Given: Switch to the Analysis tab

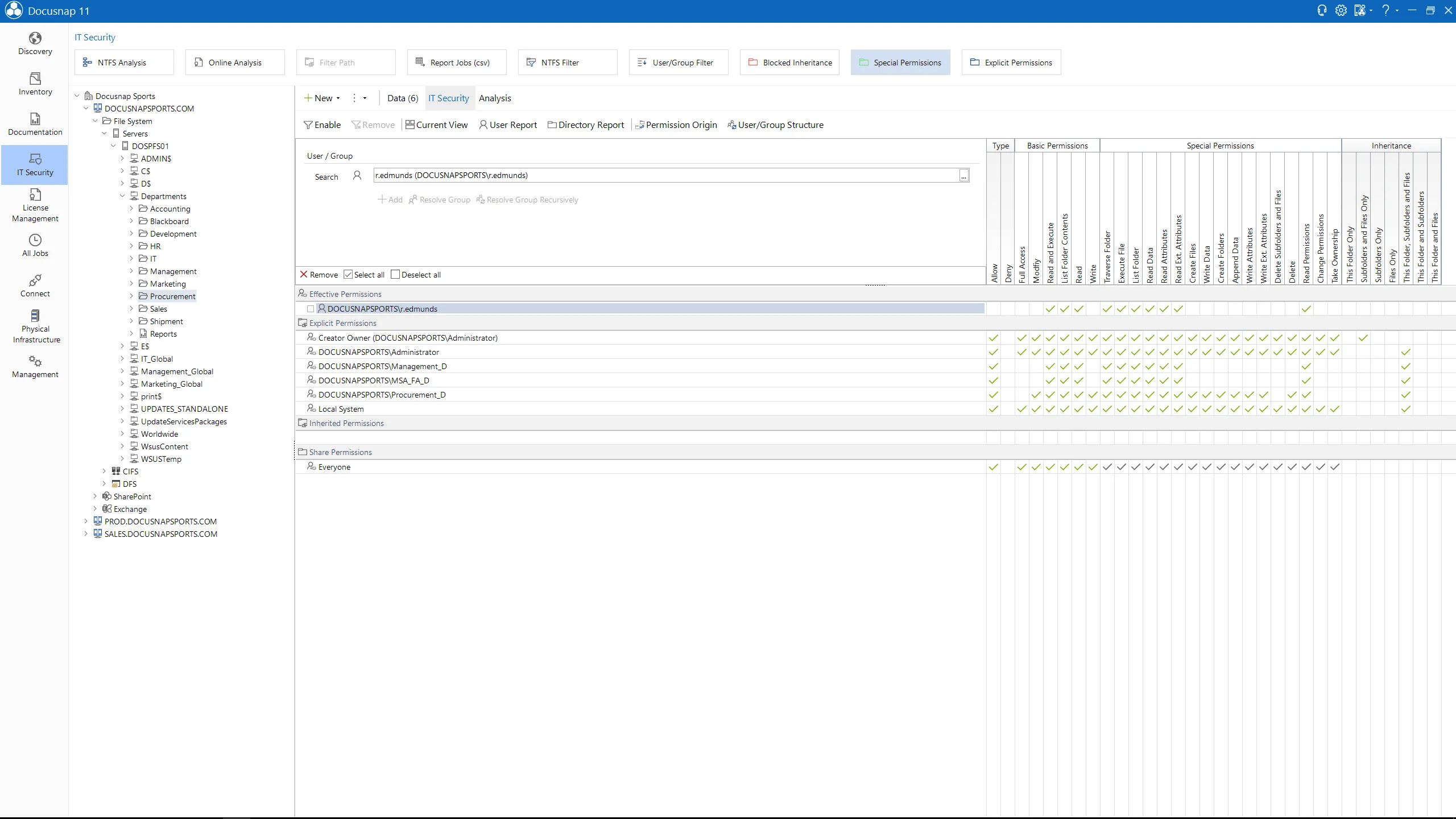Looking at the screenshot, I should click(x=495, y=98).
